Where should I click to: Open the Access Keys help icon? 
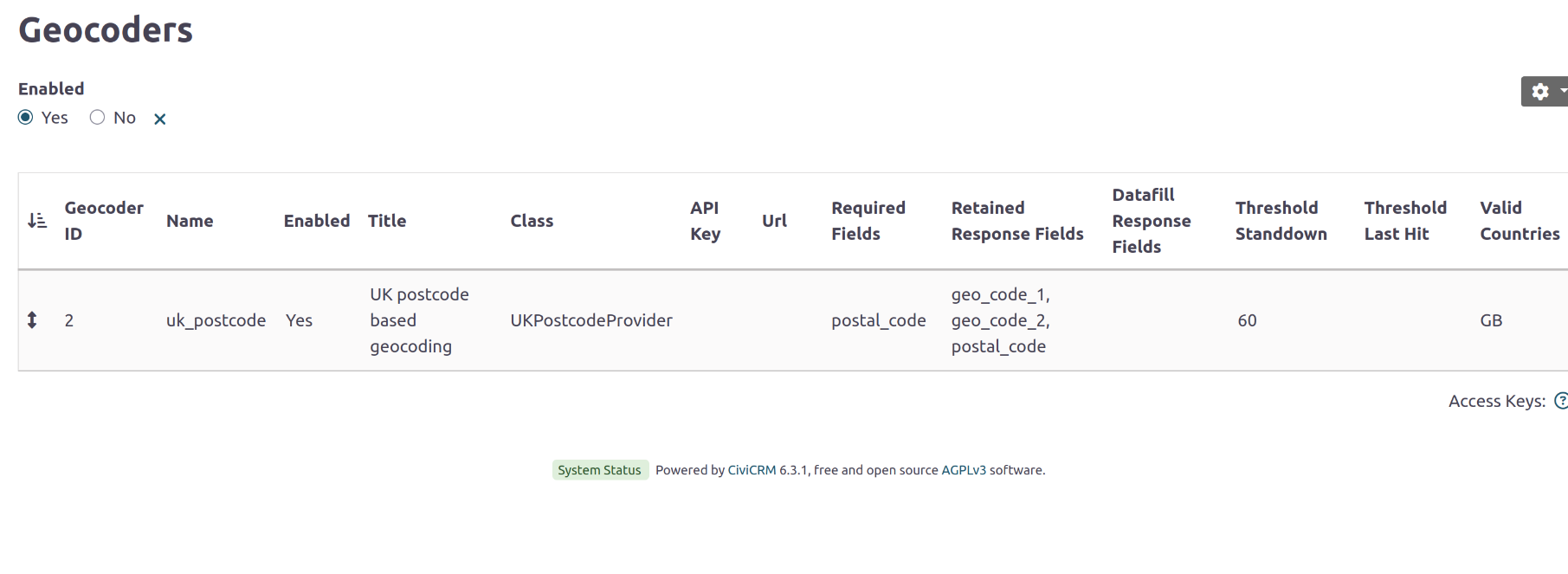tap(1560, 401)
